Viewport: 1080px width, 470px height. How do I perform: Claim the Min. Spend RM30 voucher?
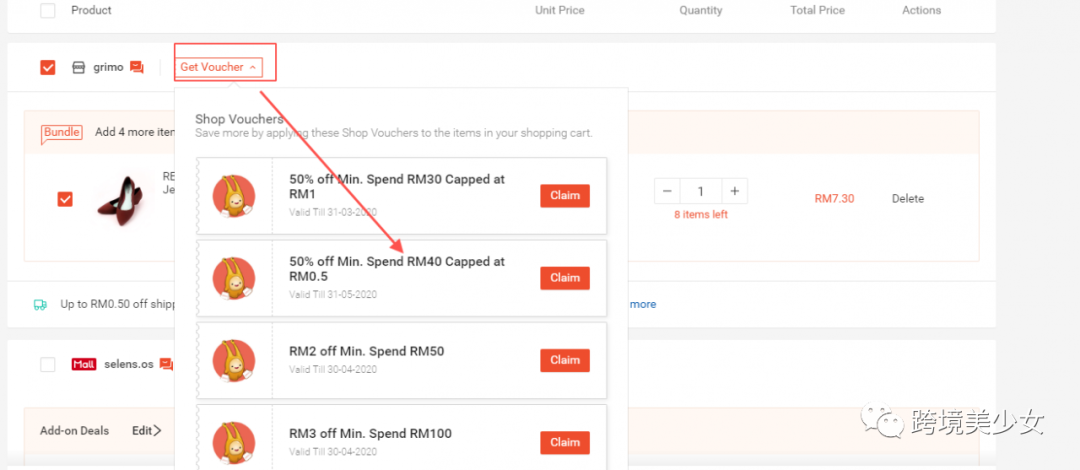[565, 196]
